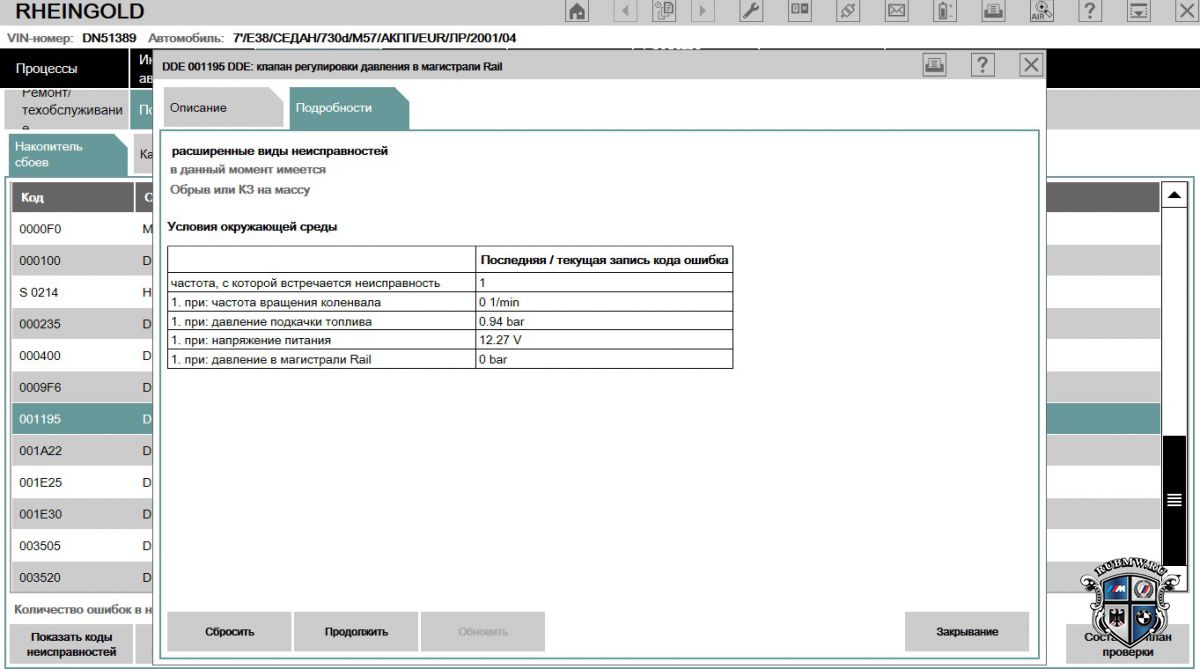Click the battery status icon
This screenshot has width=1200, height=669.
pos(945,11)
